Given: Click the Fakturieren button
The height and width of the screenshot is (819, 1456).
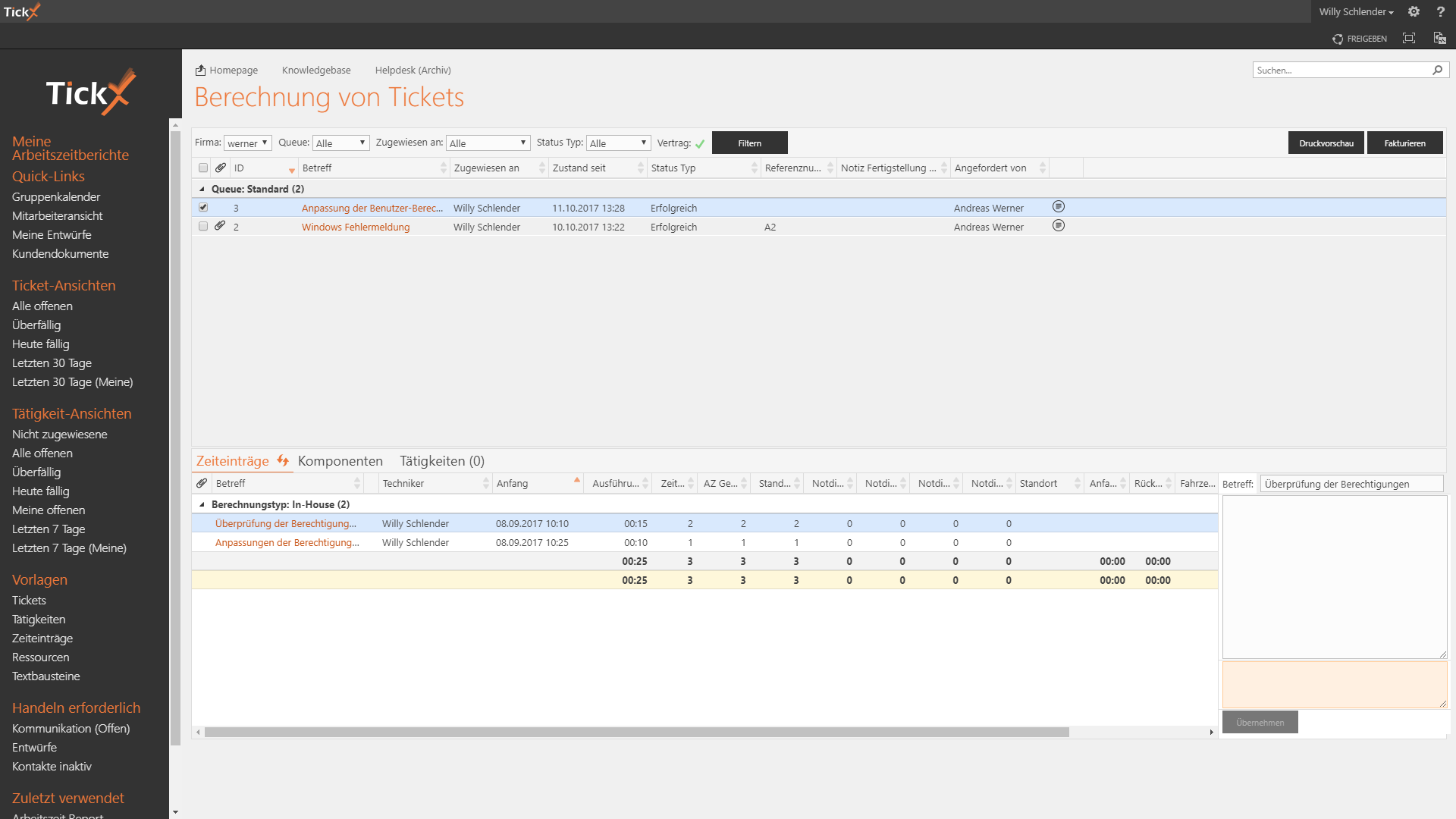Looking at the screenshot, I should (1404, 143).
